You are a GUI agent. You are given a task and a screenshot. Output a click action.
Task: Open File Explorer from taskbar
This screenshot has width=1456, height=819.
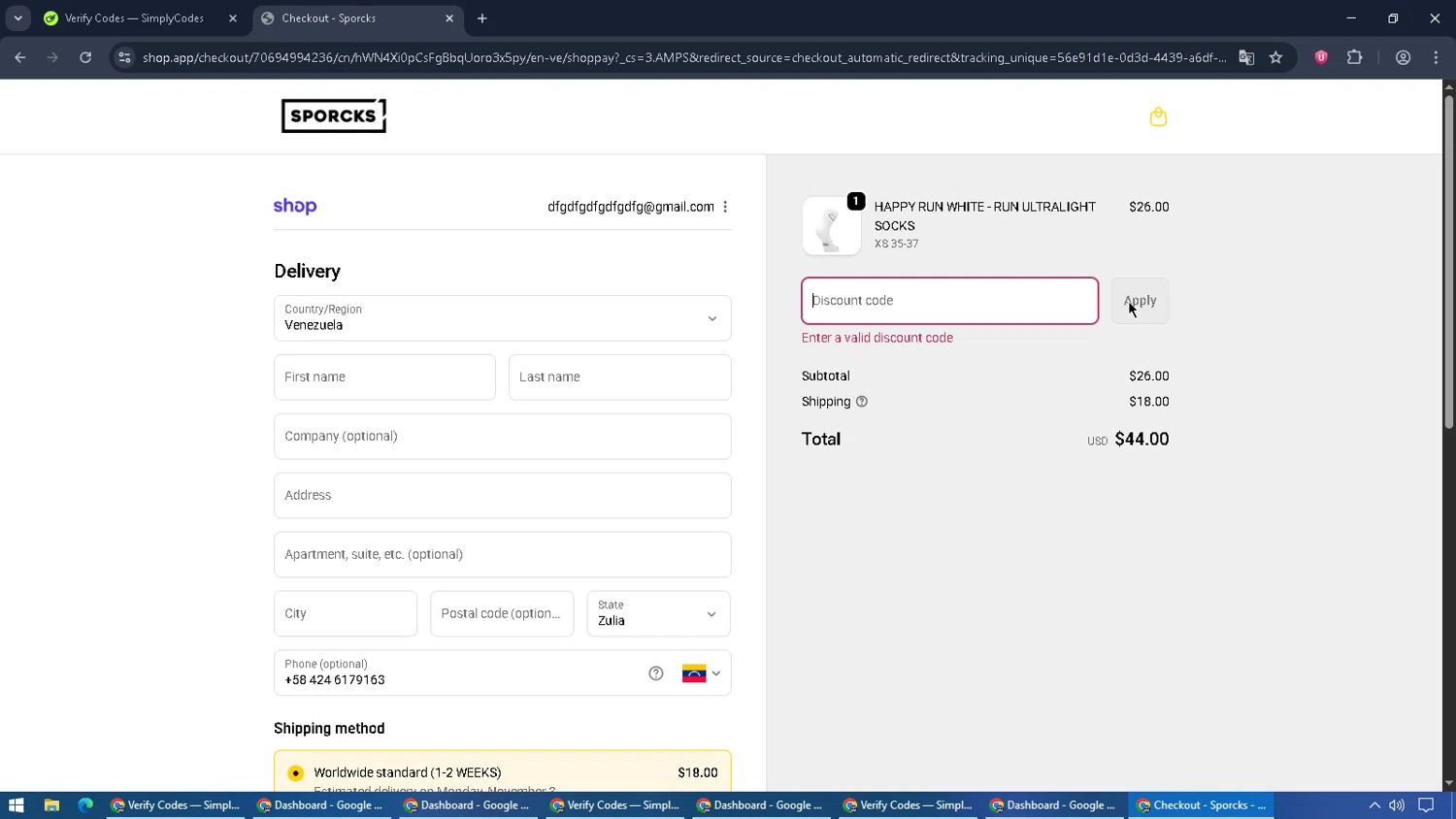point(51,805)
